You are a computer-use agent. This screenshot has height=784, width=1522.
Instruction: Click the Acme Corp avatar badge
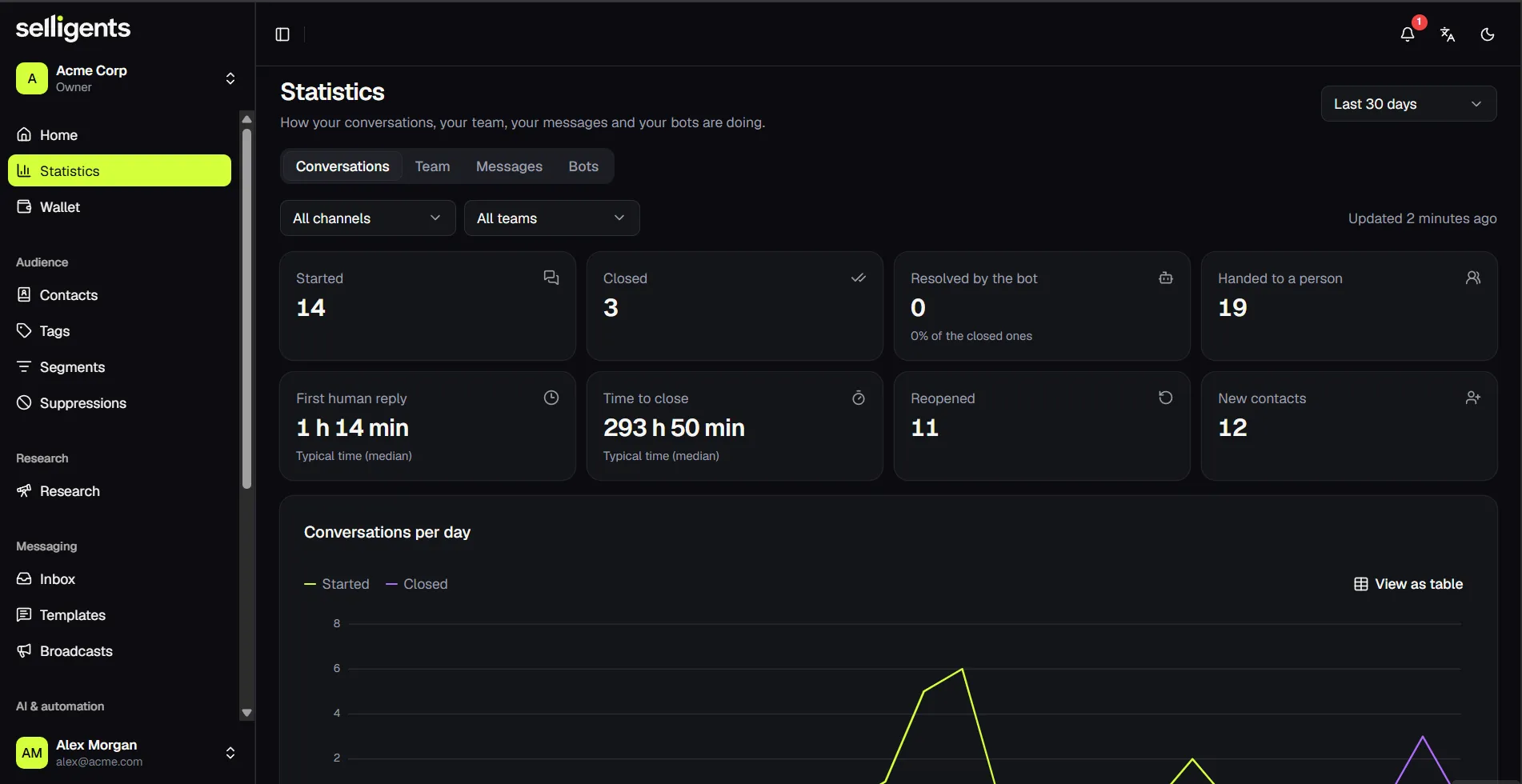coord(32,78)
